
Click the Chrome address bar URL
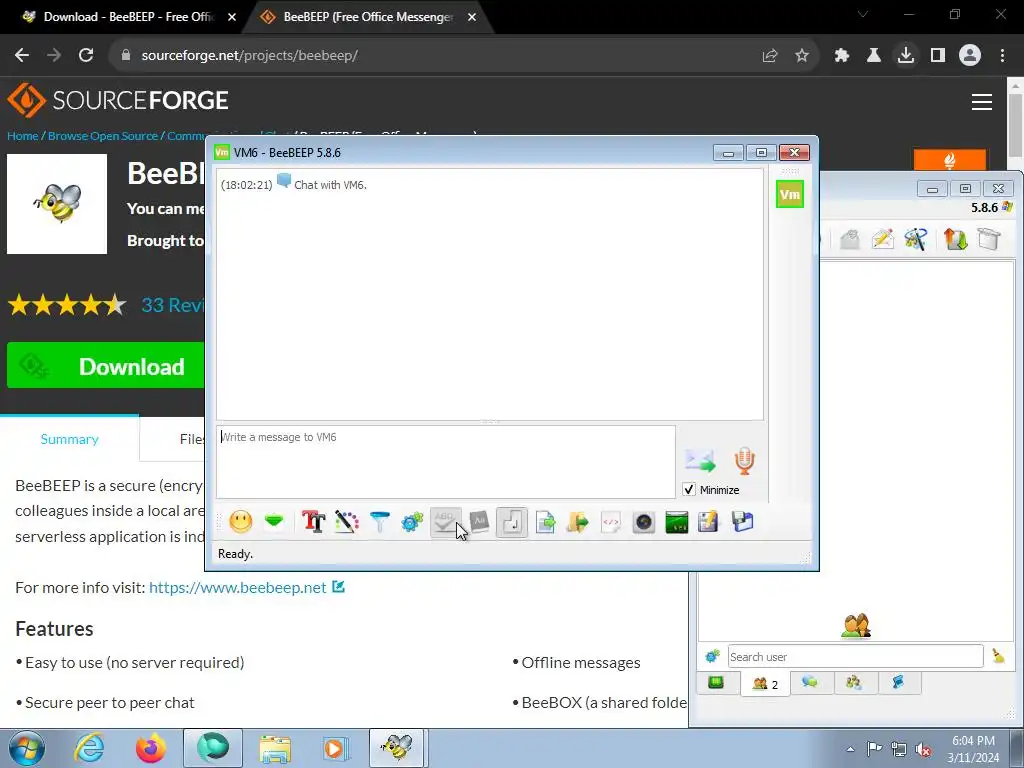249,56
